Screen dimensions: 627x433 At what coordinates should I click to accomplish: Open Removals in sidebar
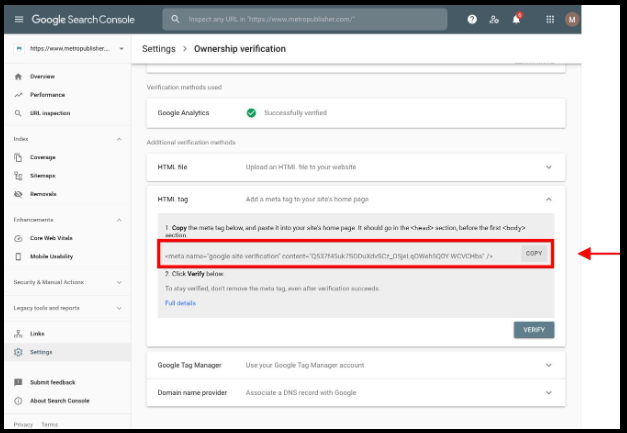43,194
